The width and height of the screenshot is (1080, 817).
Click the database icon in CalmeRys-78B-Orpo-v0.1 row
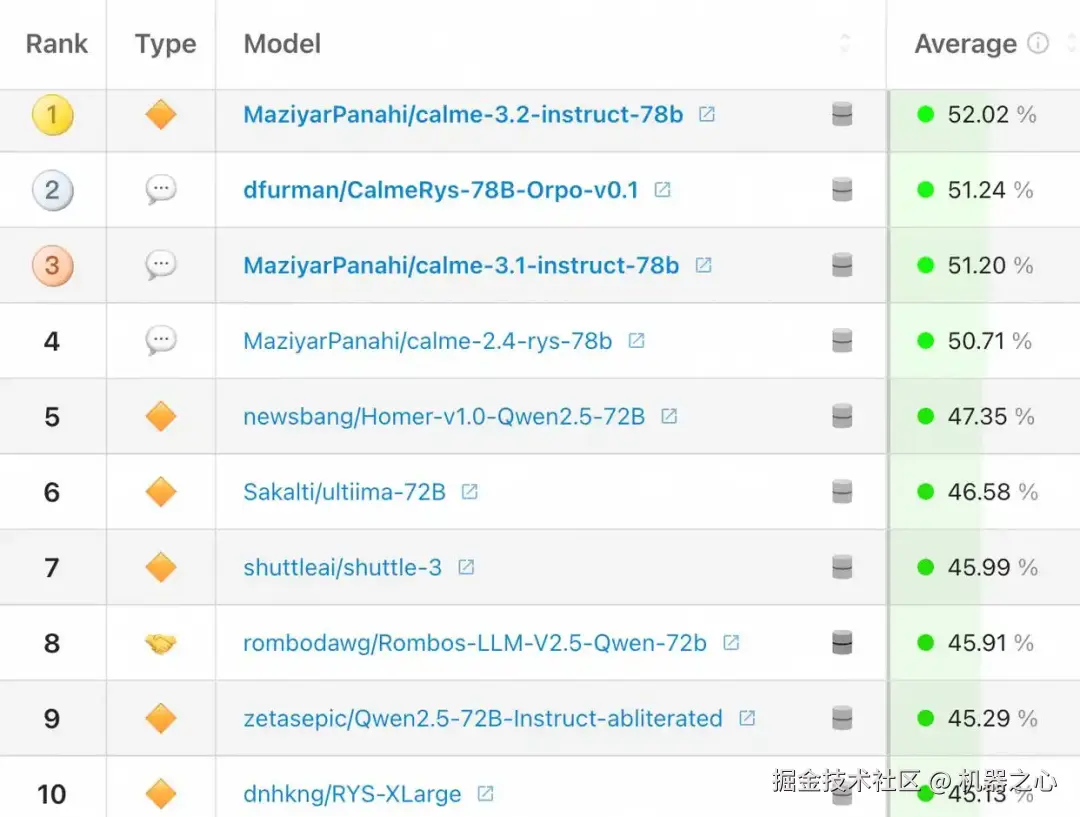tap(842, 189)
